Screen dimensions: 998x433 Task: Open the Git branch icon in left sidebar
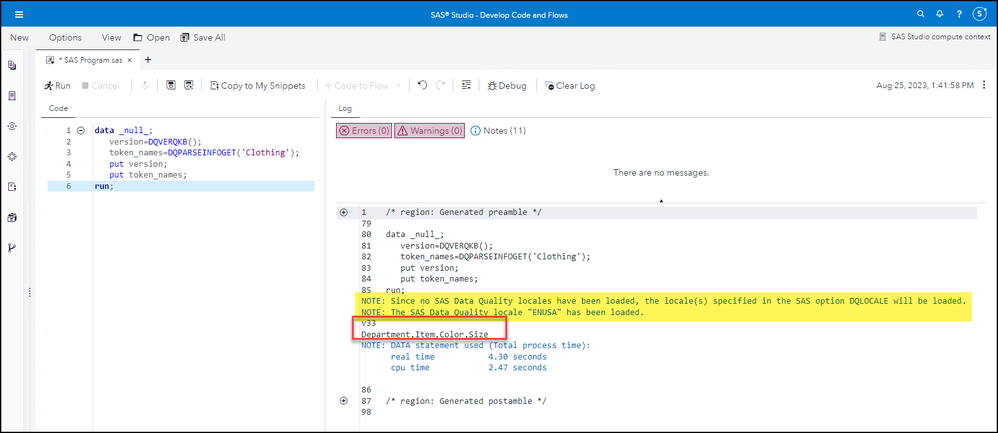point(11,248)
